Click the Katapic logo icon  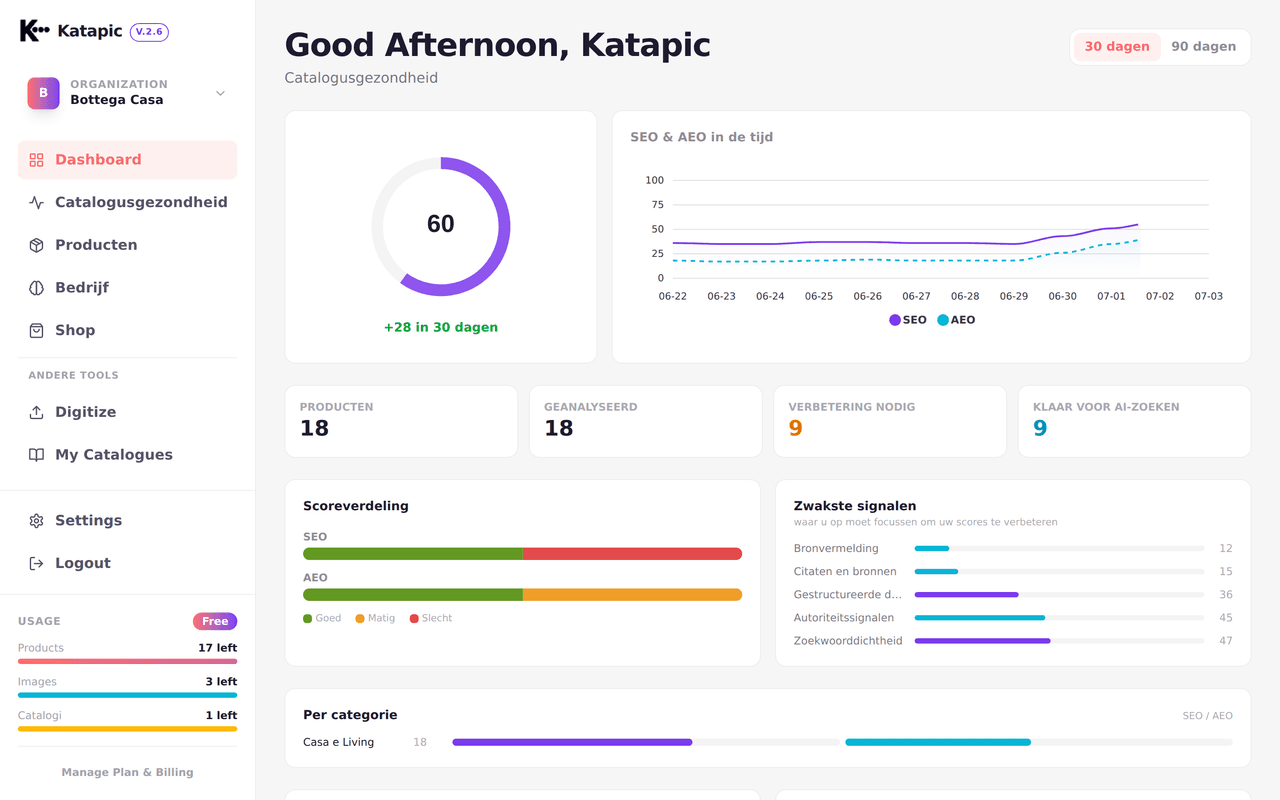point(34,31)
